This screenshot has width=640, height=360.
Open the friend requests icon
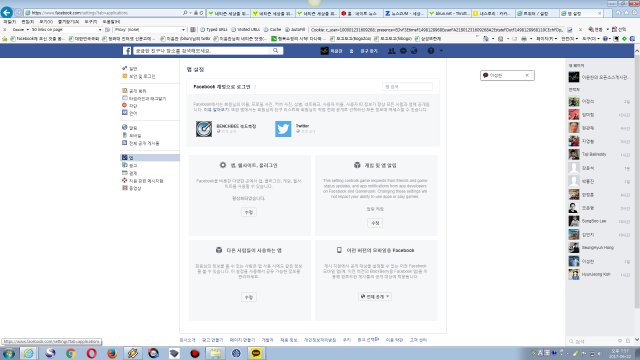pos(391,51)
